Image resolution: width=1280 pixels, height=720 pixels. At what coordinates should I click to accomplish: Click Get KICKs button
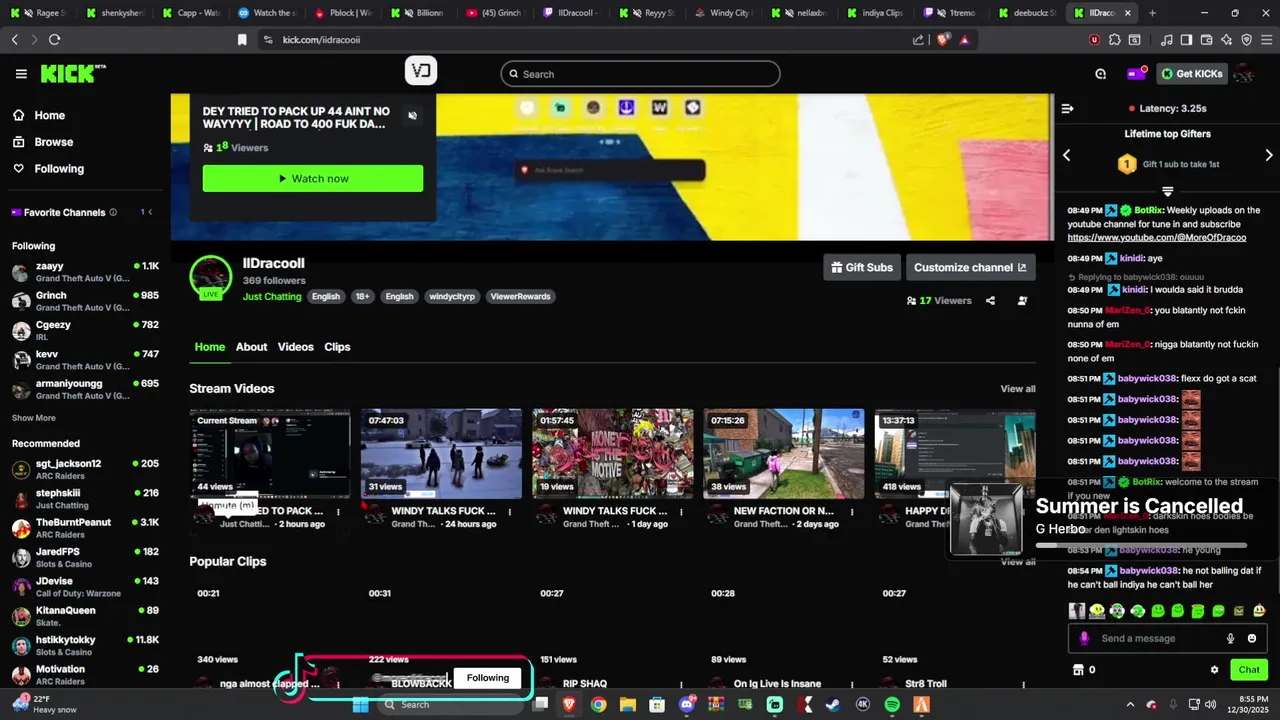pyautogui.click(x=1192, y=73)
